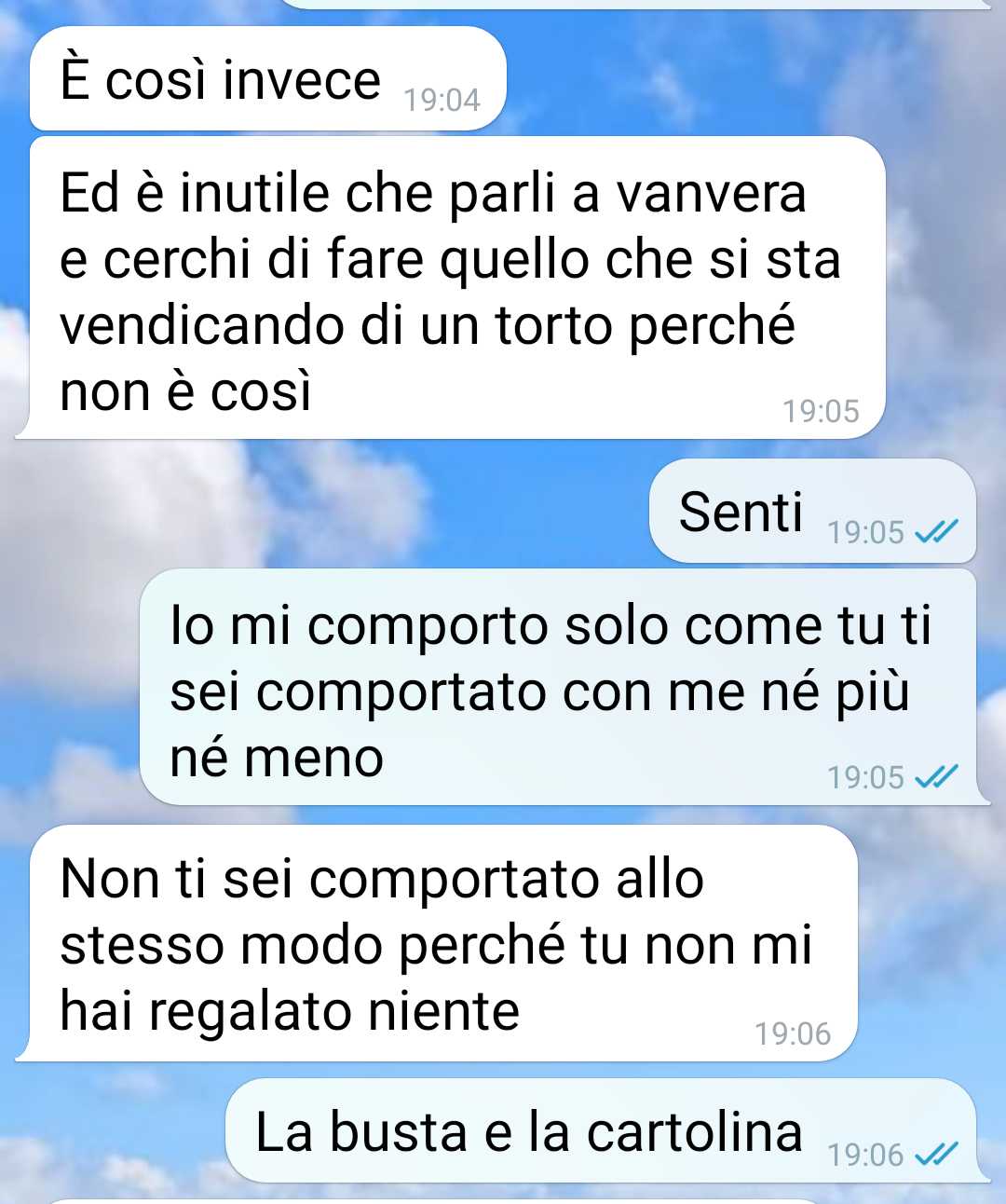
Task: Select the "È così invece" message bubble
Action: (268, 79)
